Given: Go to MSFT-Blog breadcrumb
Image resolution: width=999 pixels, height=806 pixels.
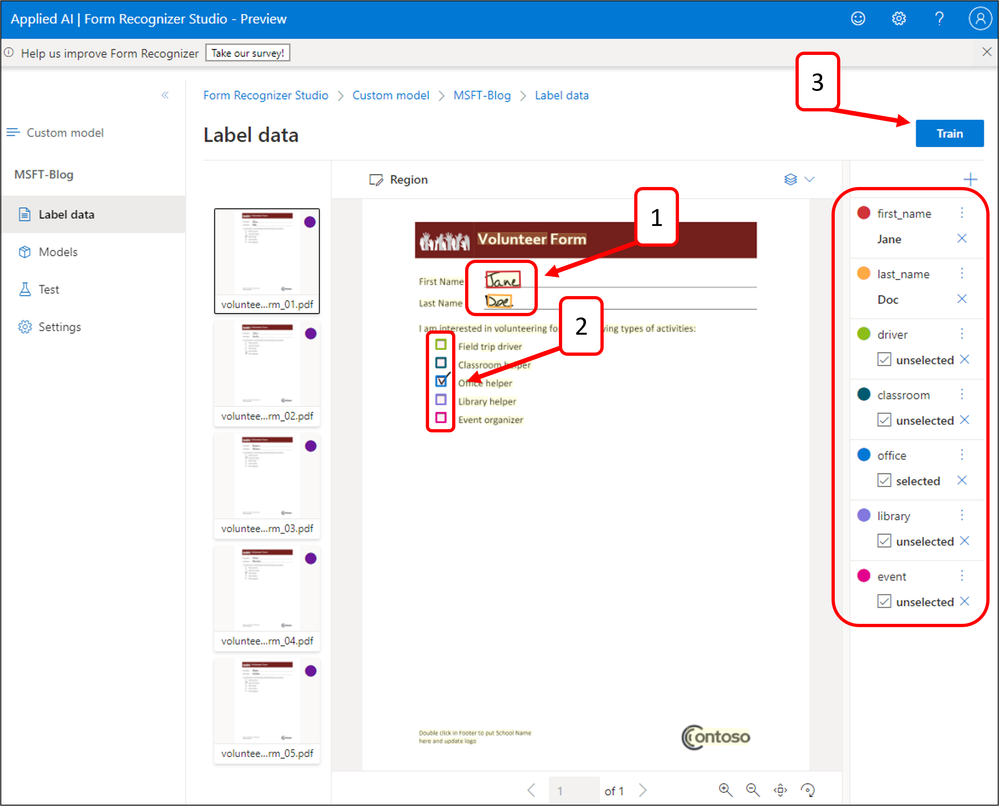Looking at the screenshot, I should tap(482, 96).
